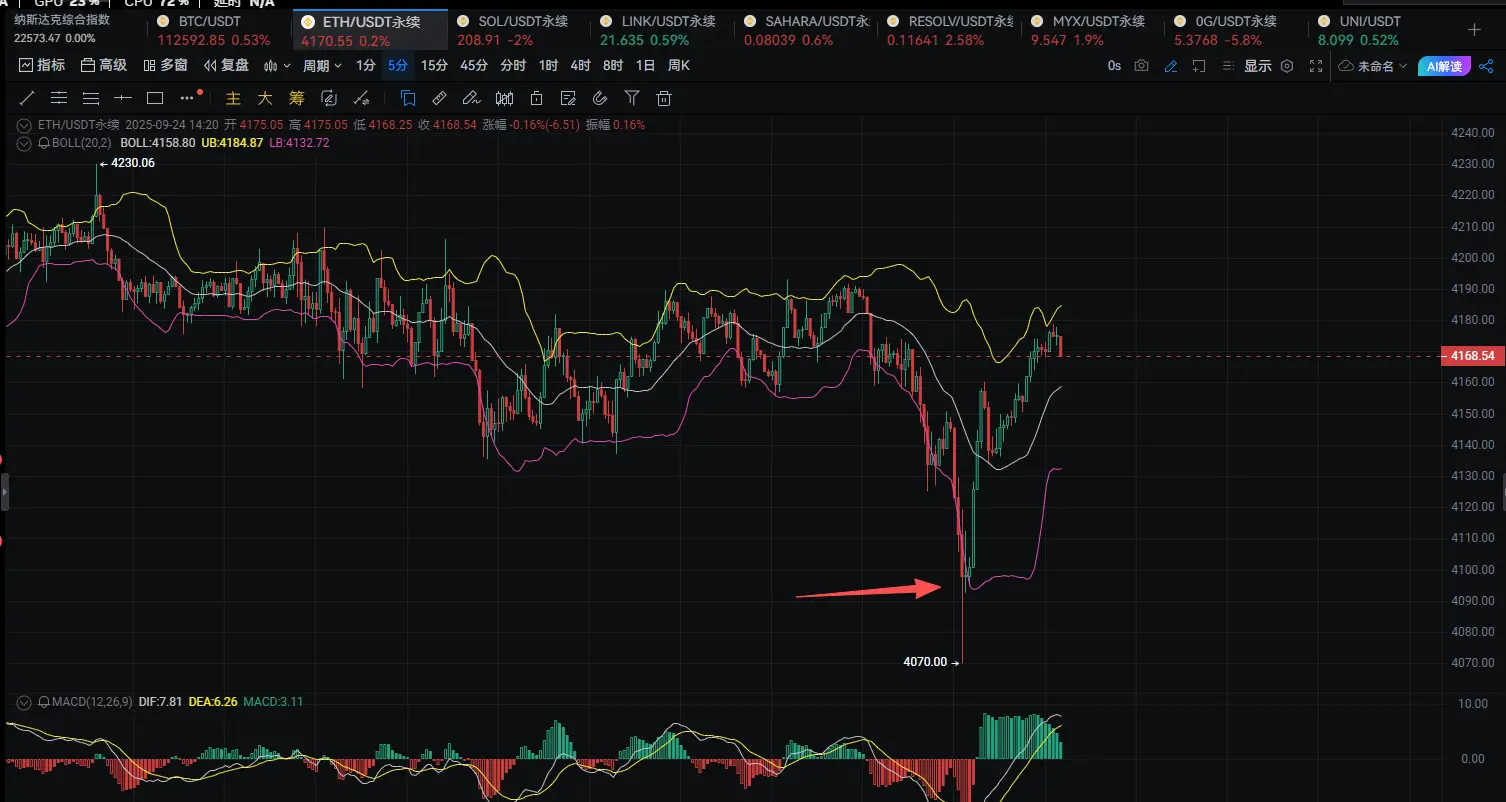Select the rectangle drawing tool
1506x802 pixels.
[x=155, y=98]
